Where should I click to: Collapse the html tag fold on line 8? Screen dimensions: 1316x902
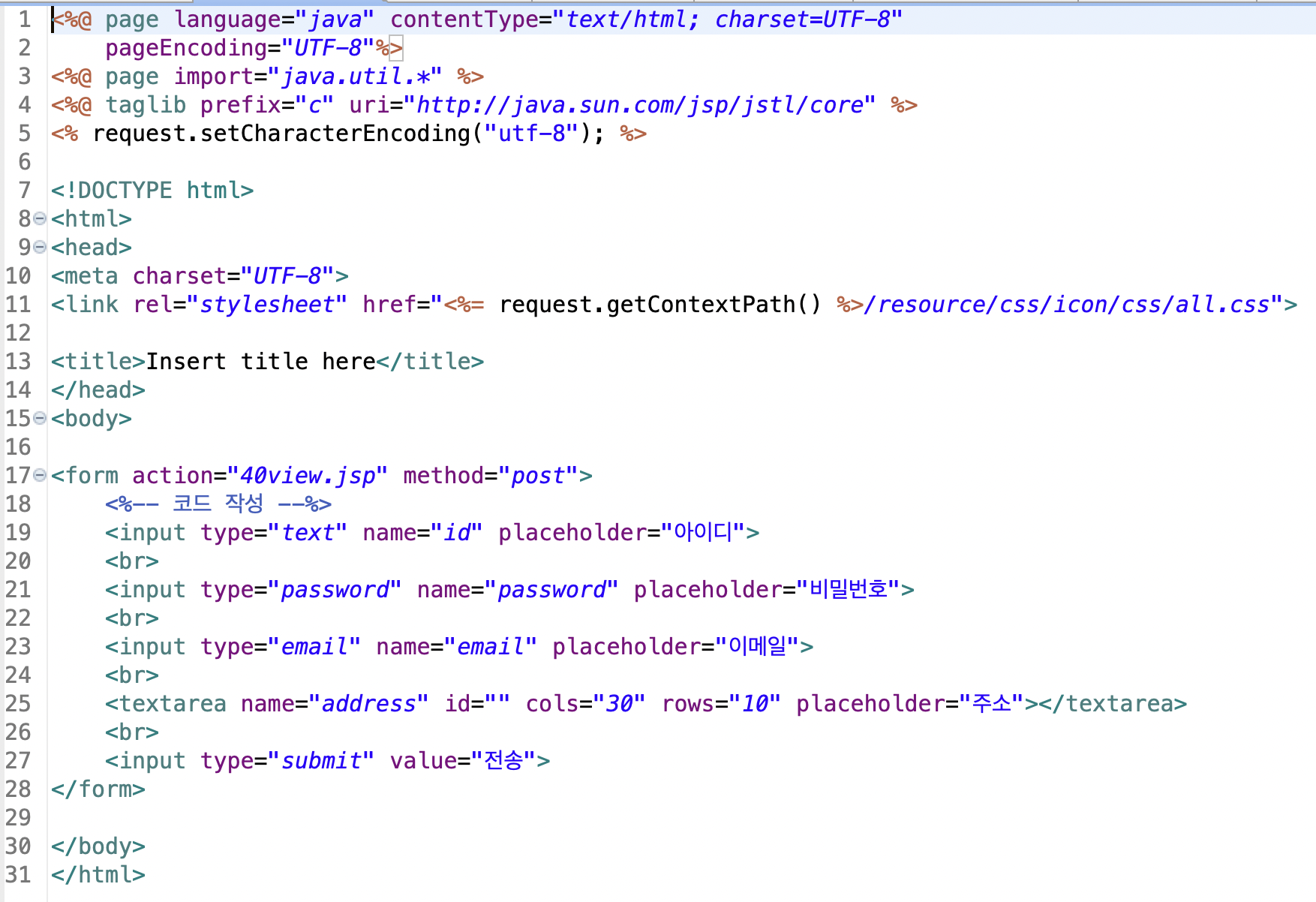(x=40, y=219)
